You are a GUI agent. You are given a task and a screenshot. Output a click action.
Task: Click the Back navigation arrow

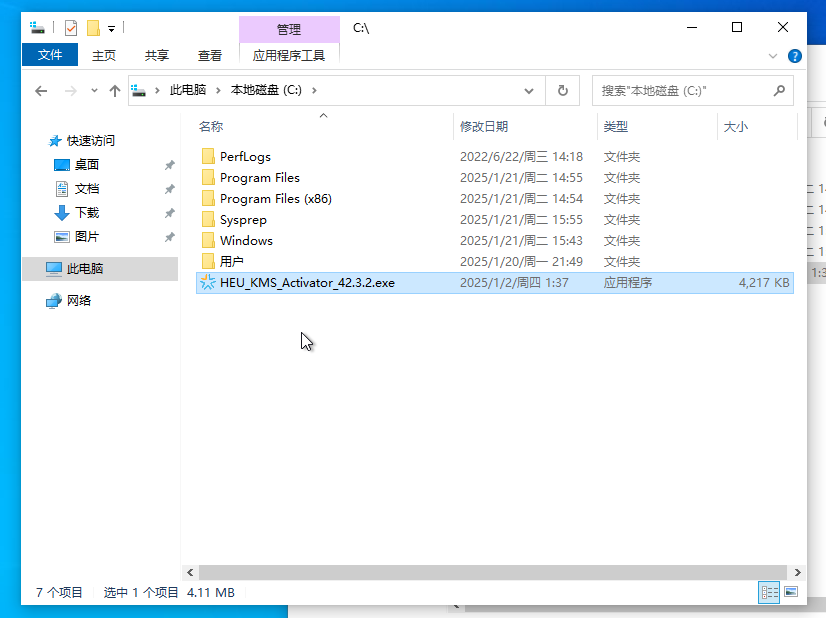coord(41,90)
